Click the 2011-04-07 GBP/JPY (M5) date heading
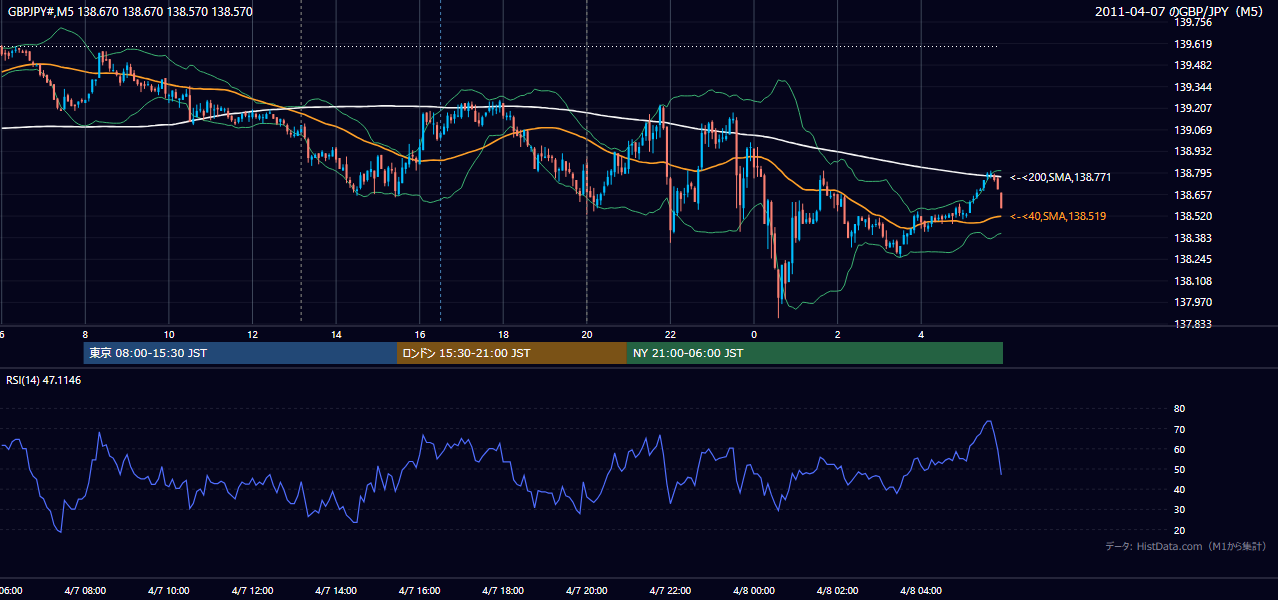Viewport: 1278px width, 600px height. click(1181, 12)
